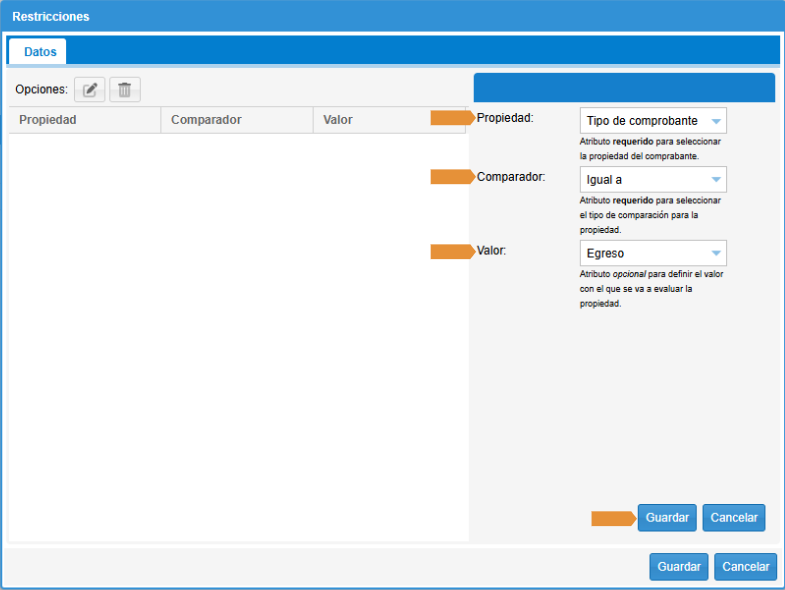Click Guardar in the dialog footer
The image size is (785, 590).
point(678,566)
